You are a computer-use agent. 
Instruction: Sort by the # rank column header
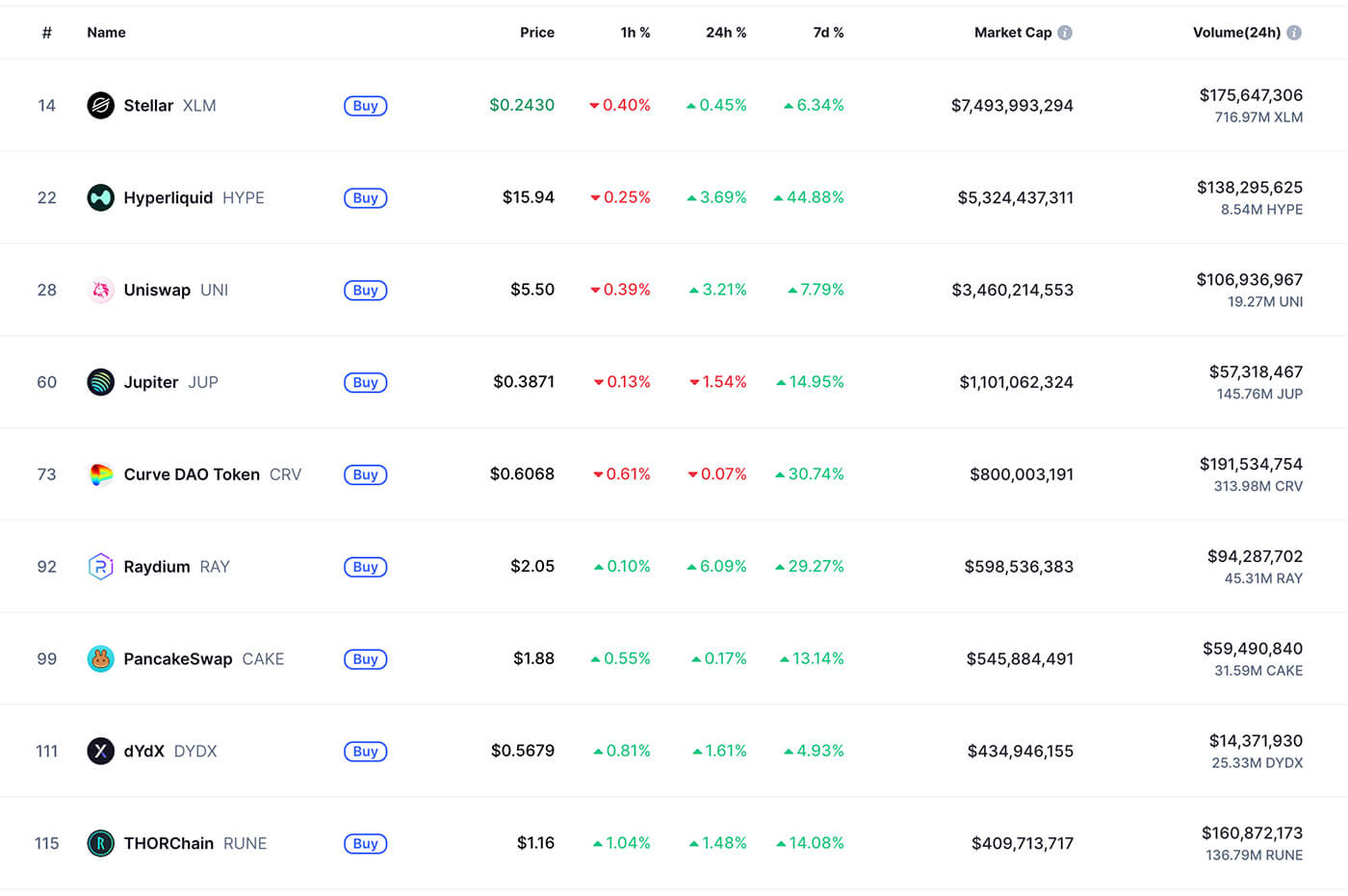46,33
